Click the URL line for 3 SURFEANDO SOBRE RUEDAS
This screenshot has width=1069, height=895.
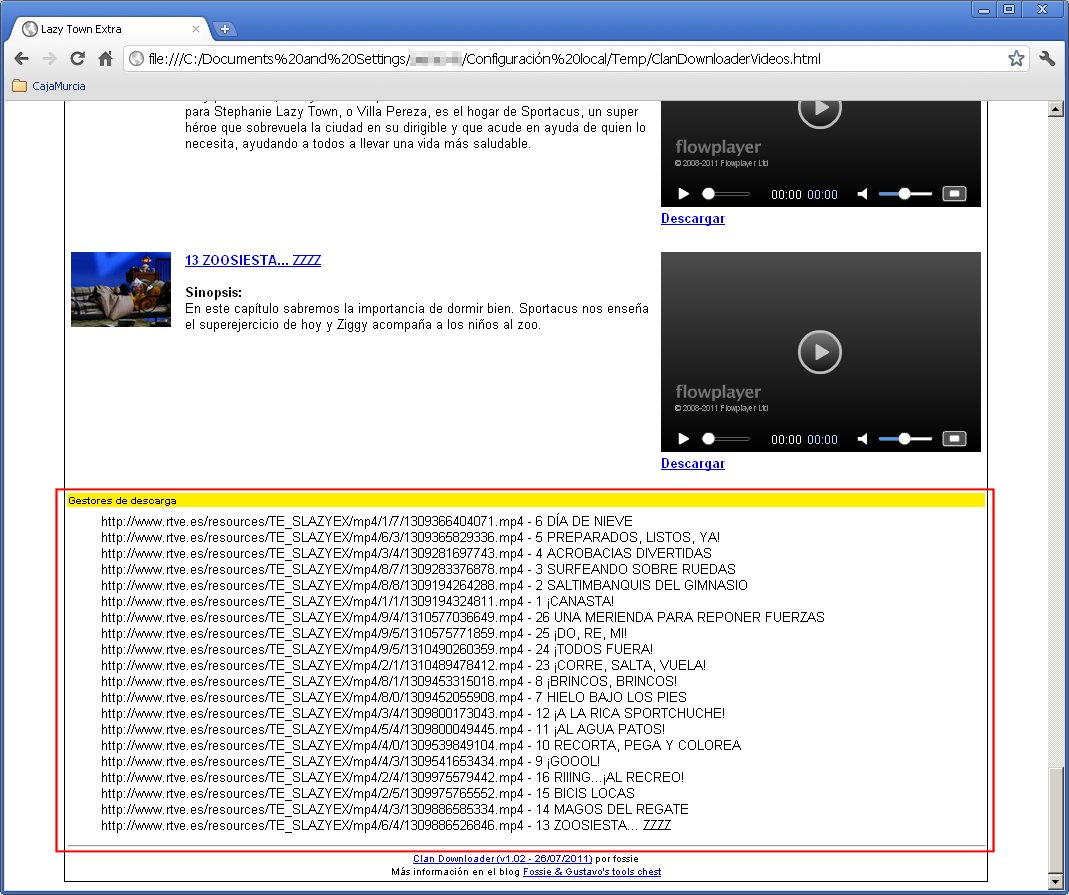click(419, 569)
